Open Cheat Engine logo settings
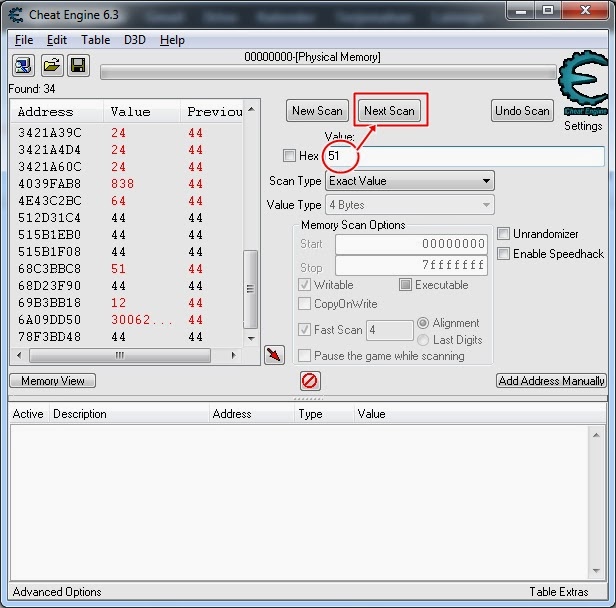Viewport: 616px width, 608px height. coord(583,83)
